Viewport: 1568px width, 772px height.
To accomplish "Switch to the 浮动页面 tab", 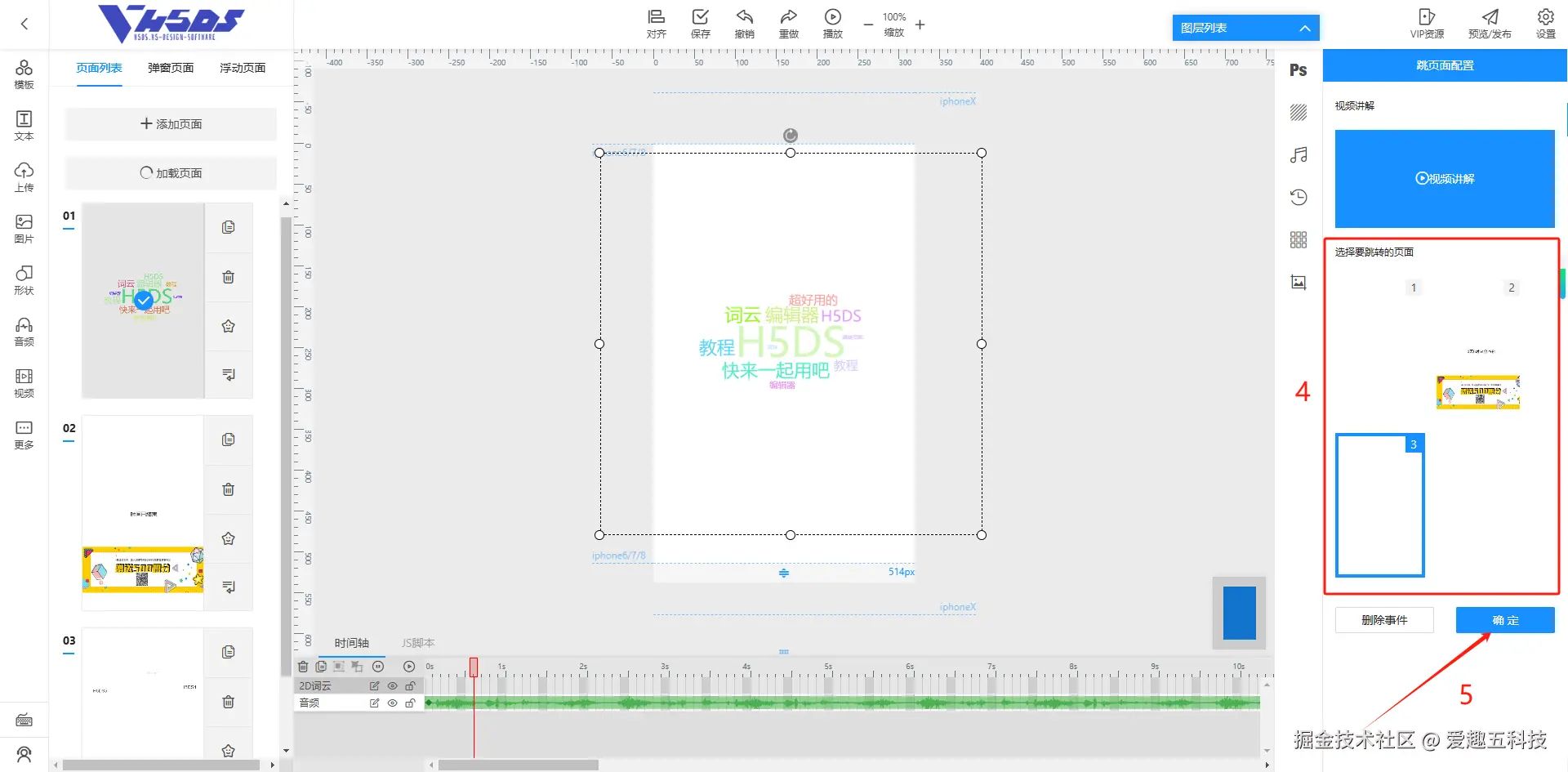I will pos(243,68).
